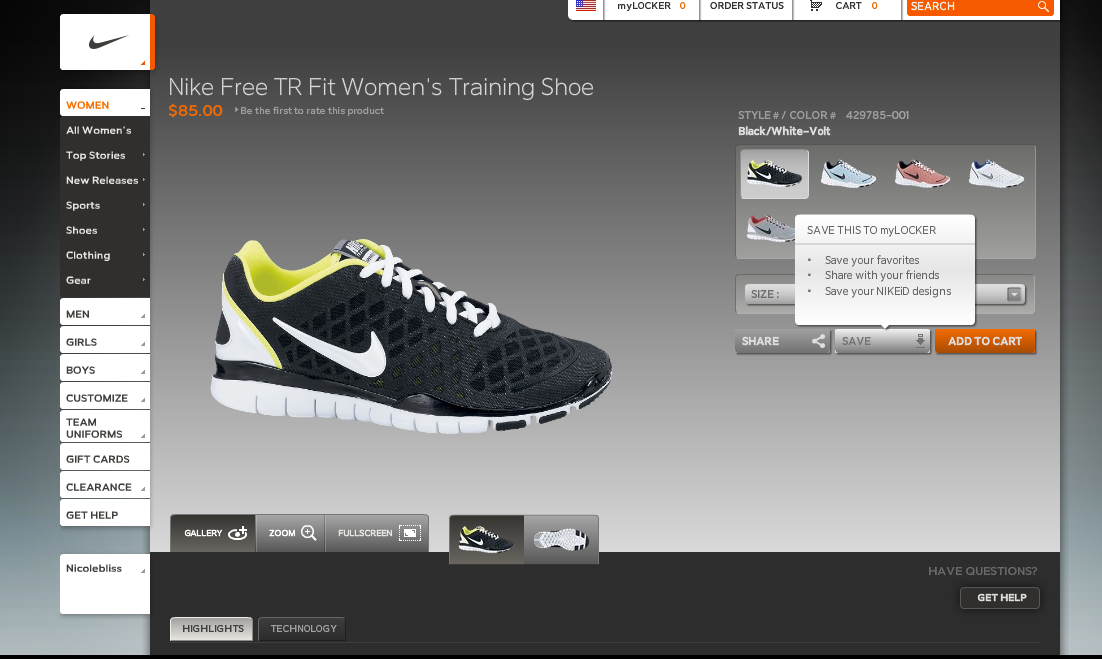Viewport: 1102px width, 659px height.
Task: Click Share with your friends tooltip text
Action: pyautogui.click(x=882, y=275)
